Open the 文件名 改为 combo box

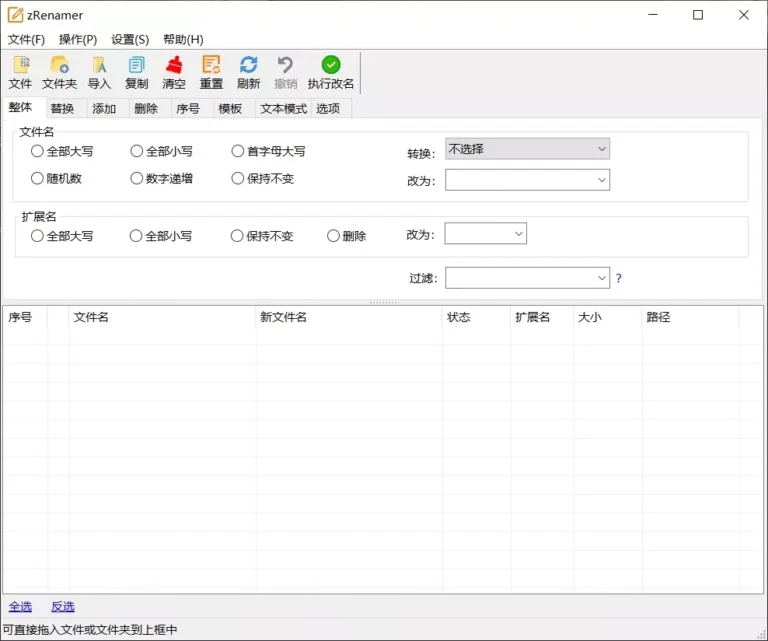point(527,180)
